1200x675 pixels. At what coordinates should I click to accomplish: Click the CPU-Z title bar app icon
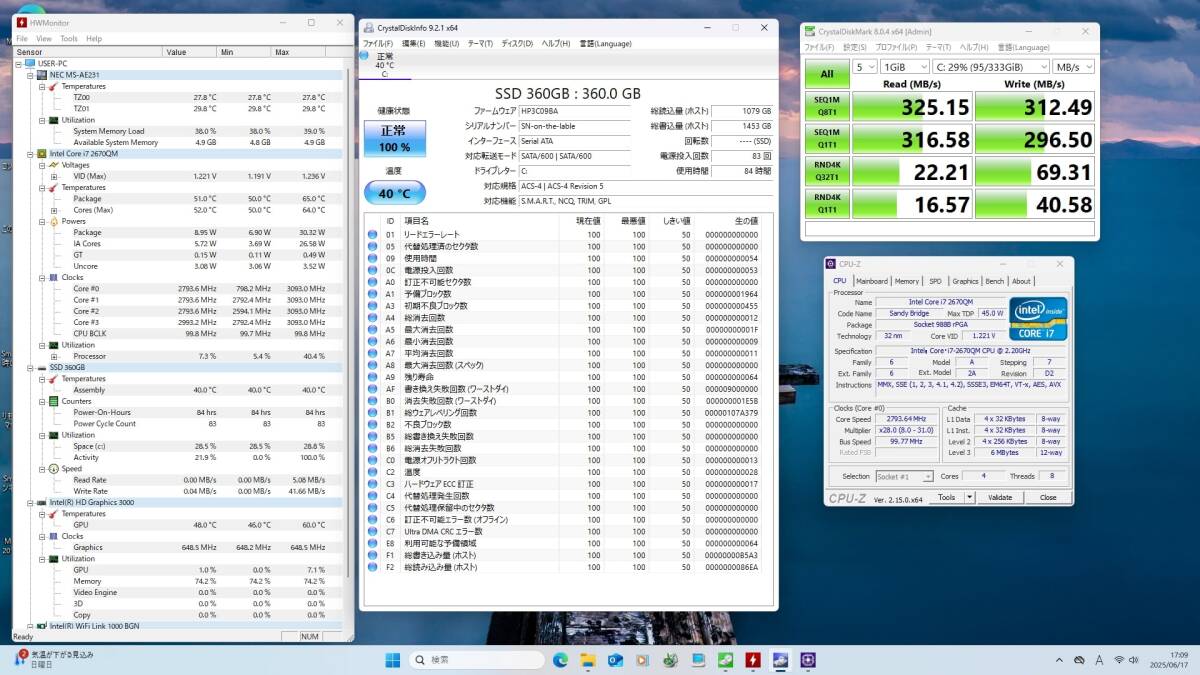point(830,265)
